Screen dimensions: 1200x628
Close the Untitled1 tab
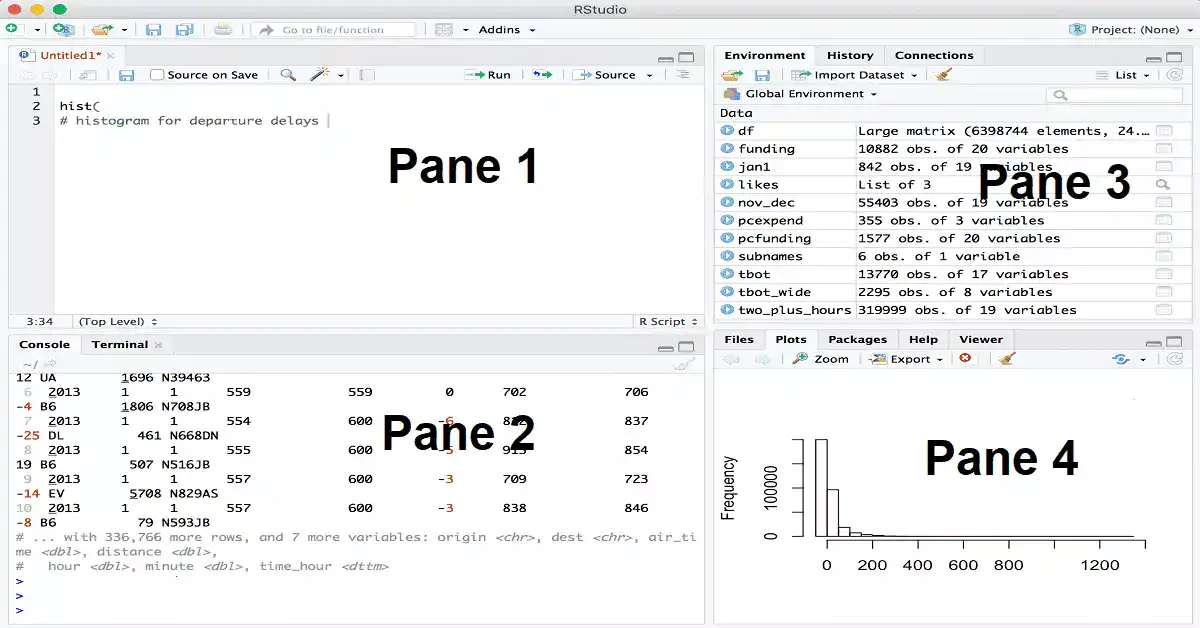pyautogui.click(x=111, y=56)
